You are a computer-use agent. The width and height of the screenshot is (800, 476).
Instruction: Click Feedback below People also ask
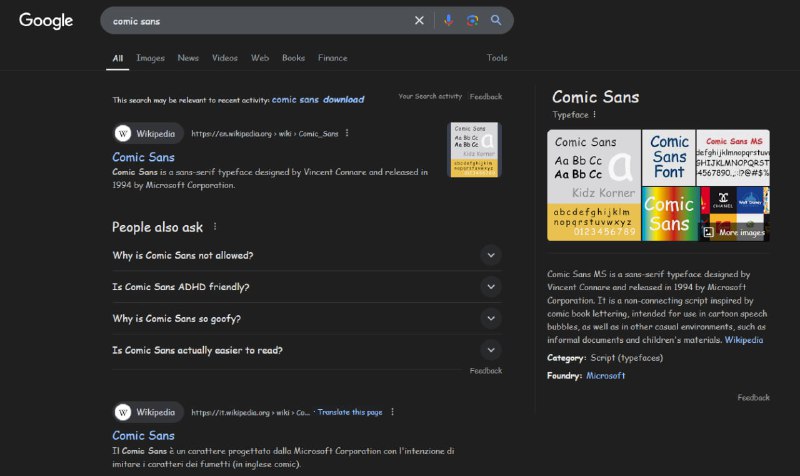click(486, 370)
